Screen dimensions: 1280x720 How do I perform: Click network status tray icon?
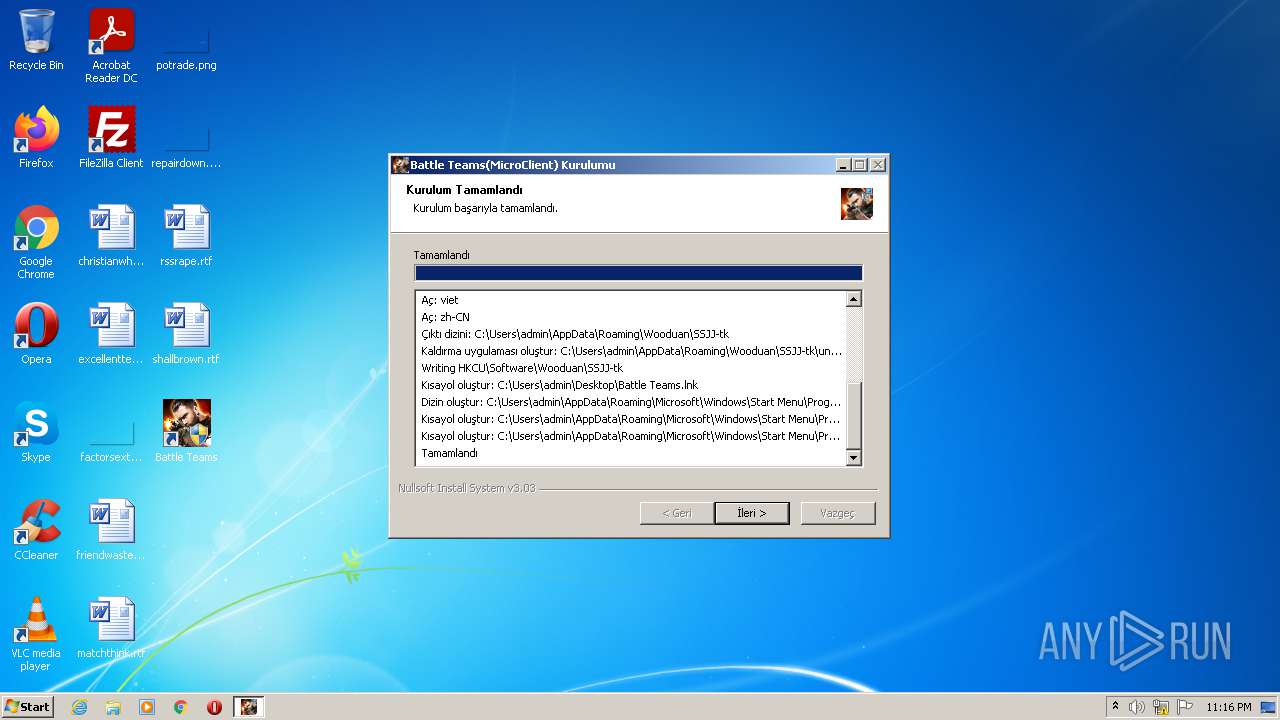1161,707
